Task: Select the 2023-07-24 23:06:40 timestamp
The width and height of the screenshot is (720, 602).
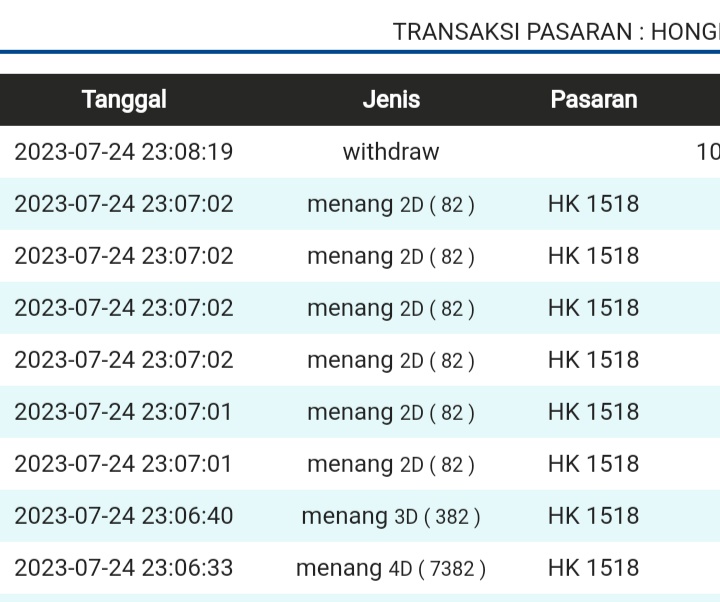Action: click(x=124, y=516)
